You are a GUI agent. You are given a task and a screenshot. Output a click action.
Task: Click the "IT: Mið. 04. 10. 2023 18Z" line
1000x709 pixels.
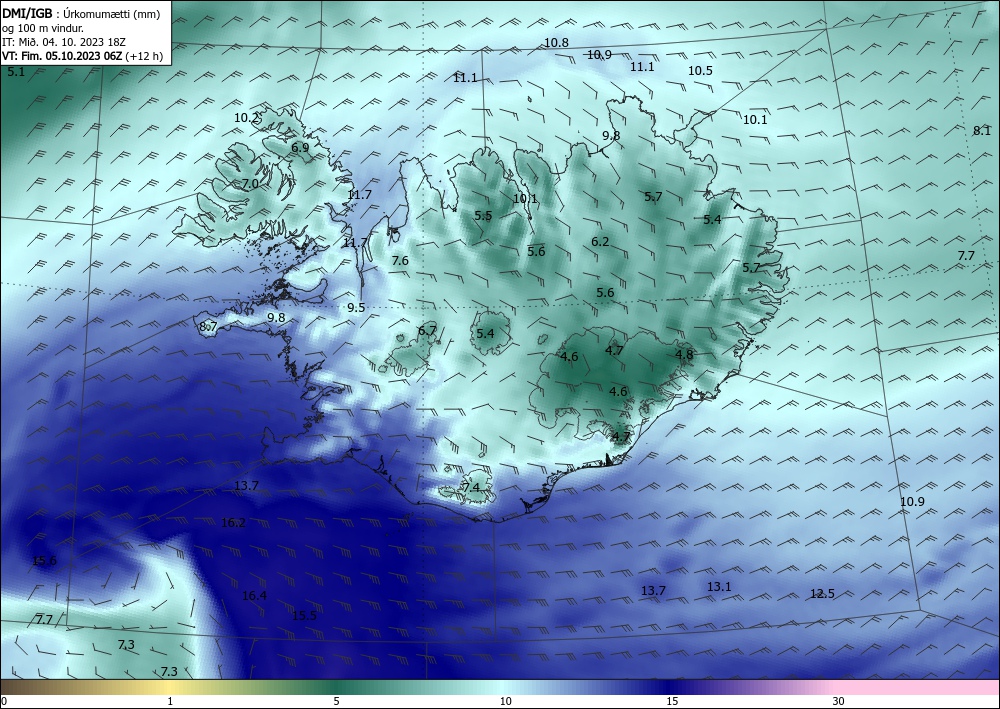tap(64, 42)
